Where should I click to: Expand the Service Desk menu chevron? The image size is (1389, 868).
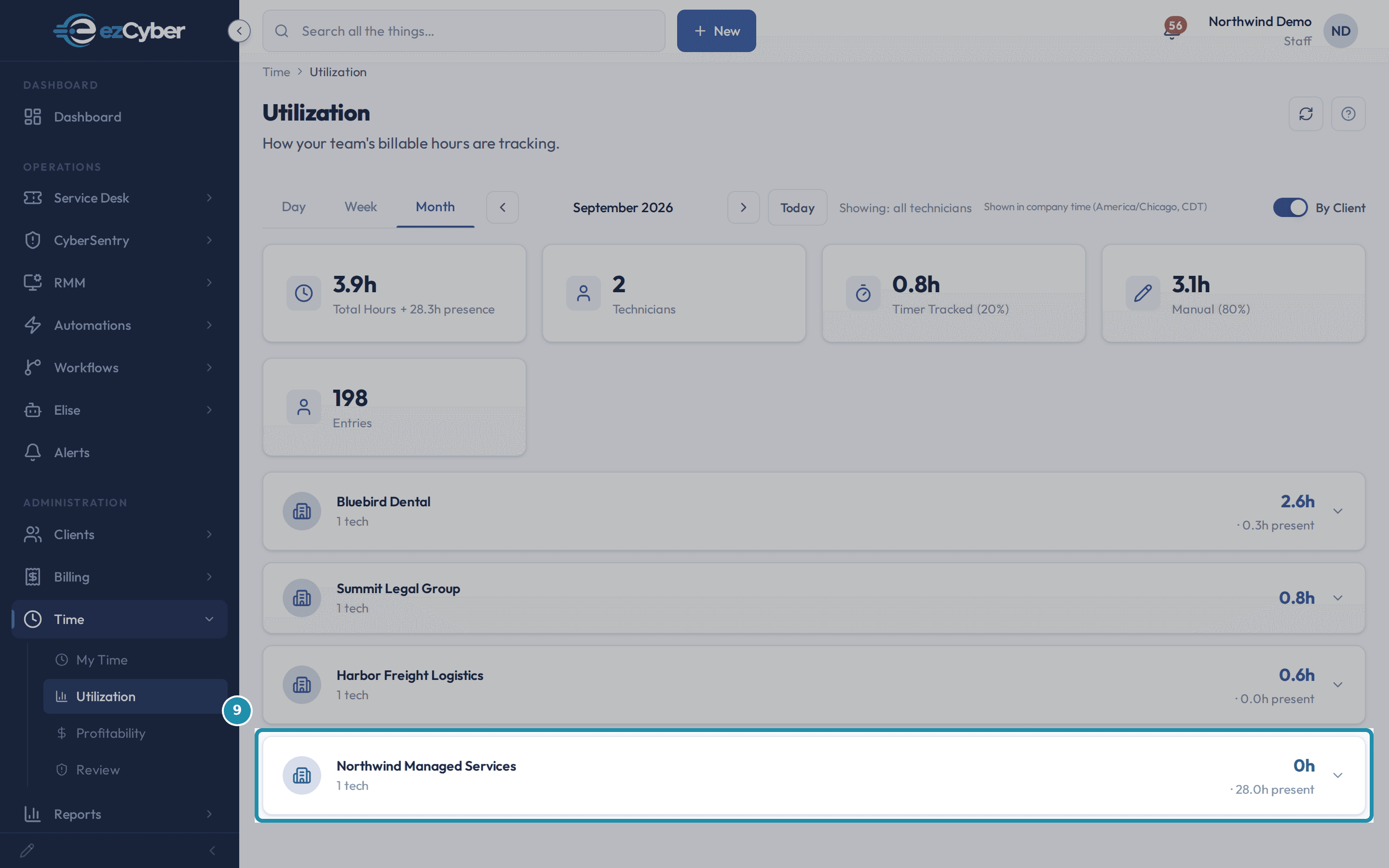coord(209,198)
